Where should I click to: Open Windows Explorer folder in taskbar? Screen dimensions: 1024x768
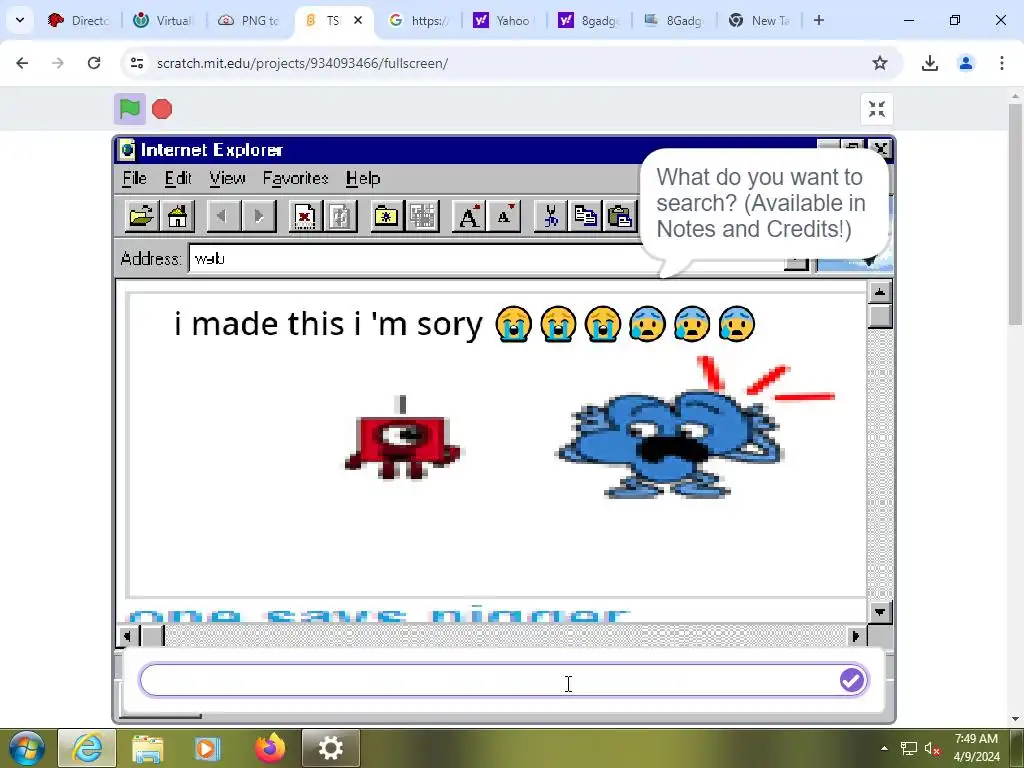coord(148,748)
